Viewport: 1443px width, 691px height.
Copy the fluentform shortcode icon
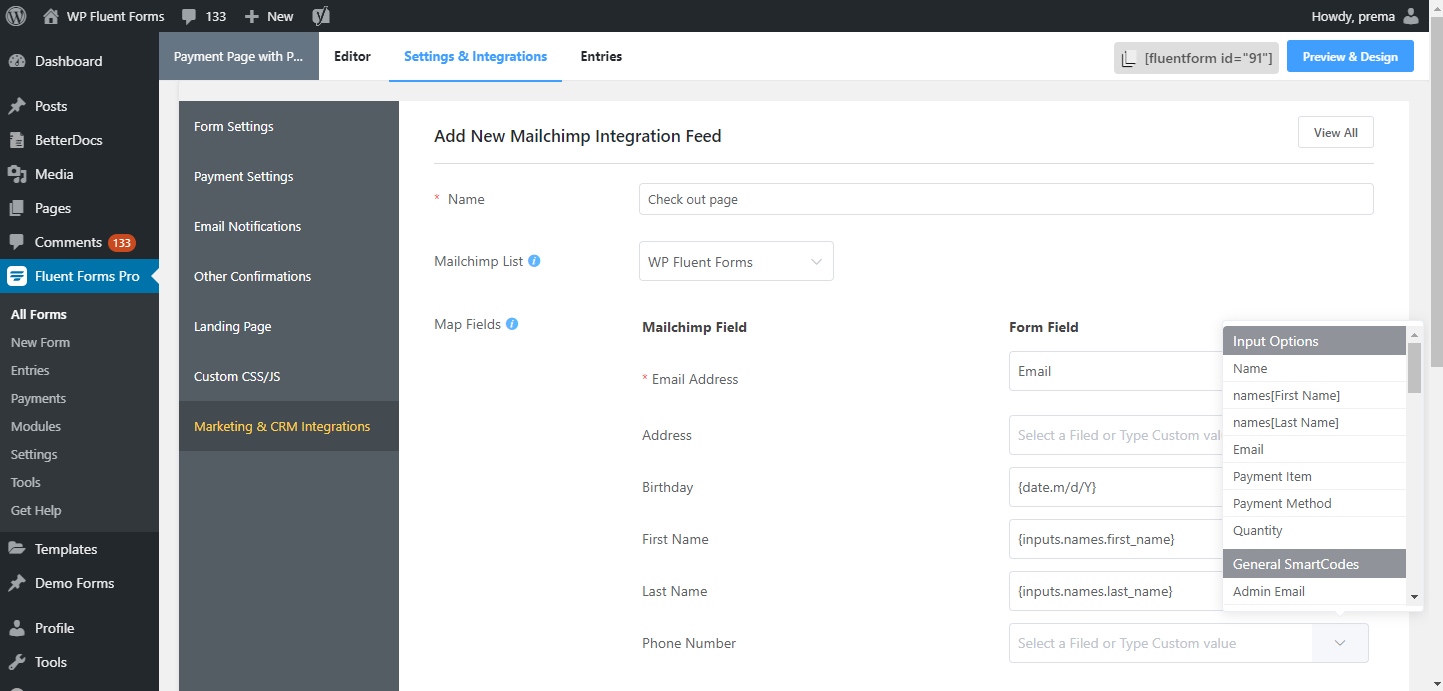1129,58
